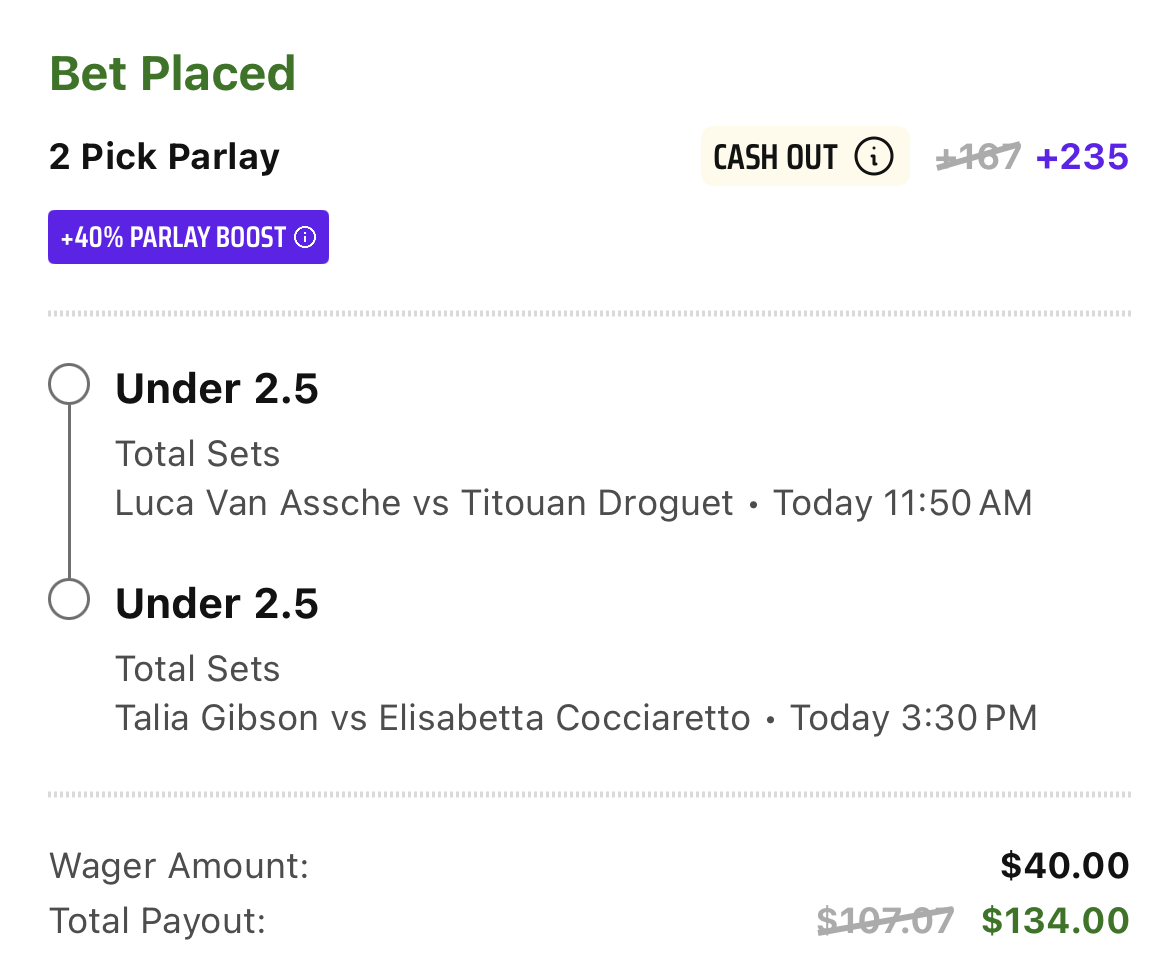Click the $40.00 wager amount
The width and height of the screenshot is (1172, 969).
point(1064,866)
